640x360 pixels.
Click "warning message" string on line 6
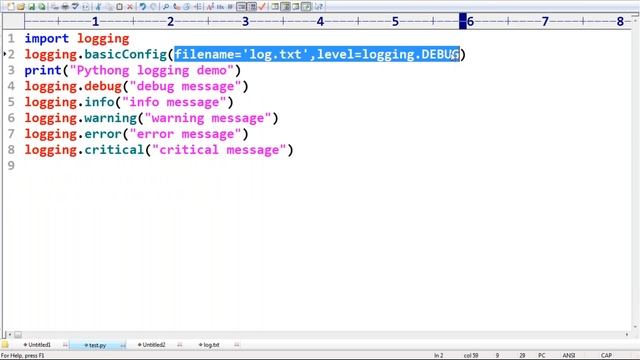tap(208, 118)
